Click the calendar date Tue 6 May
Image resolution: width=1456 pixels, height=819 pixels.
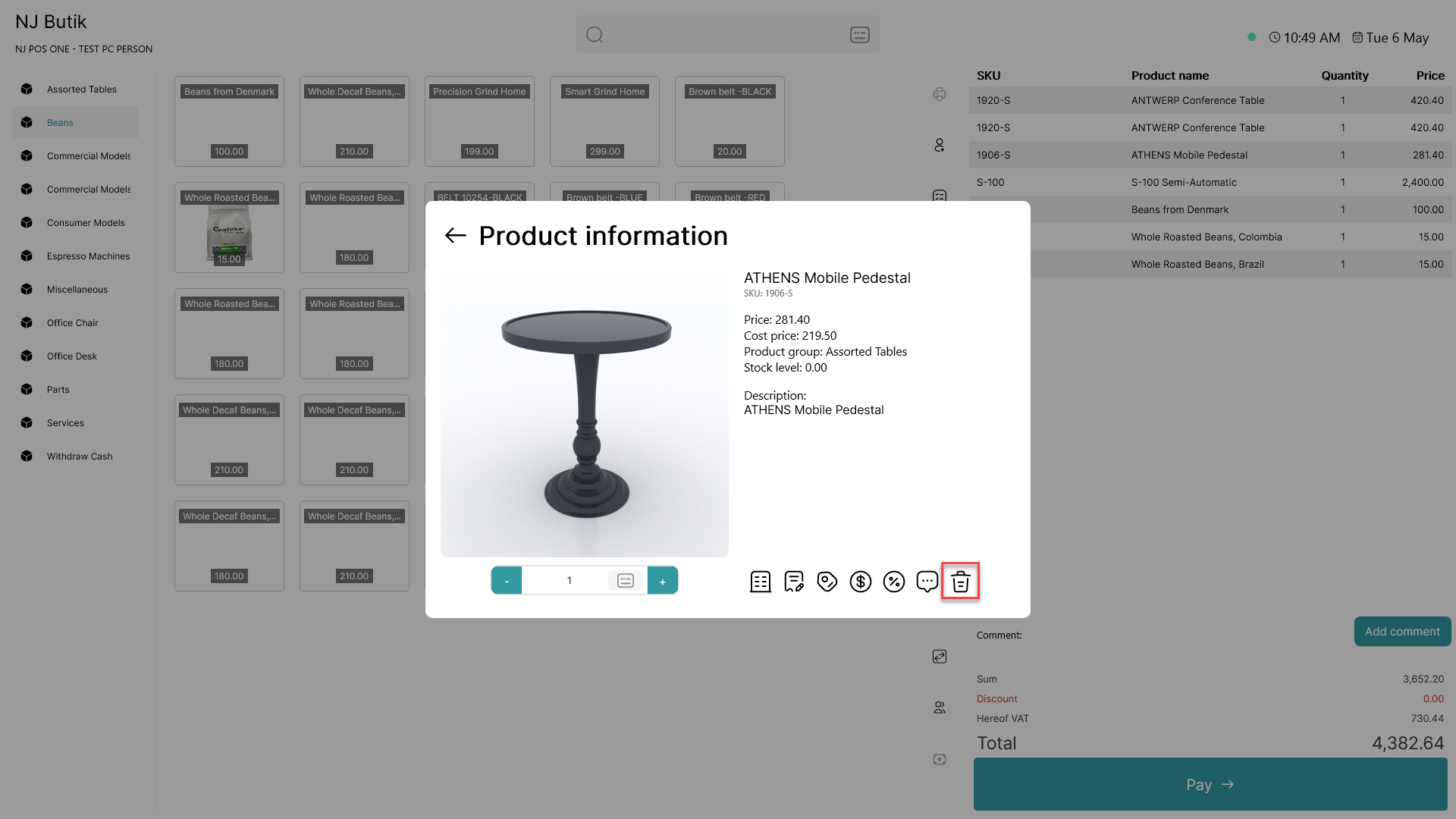pyautogui.click(x=1391, y=38)
